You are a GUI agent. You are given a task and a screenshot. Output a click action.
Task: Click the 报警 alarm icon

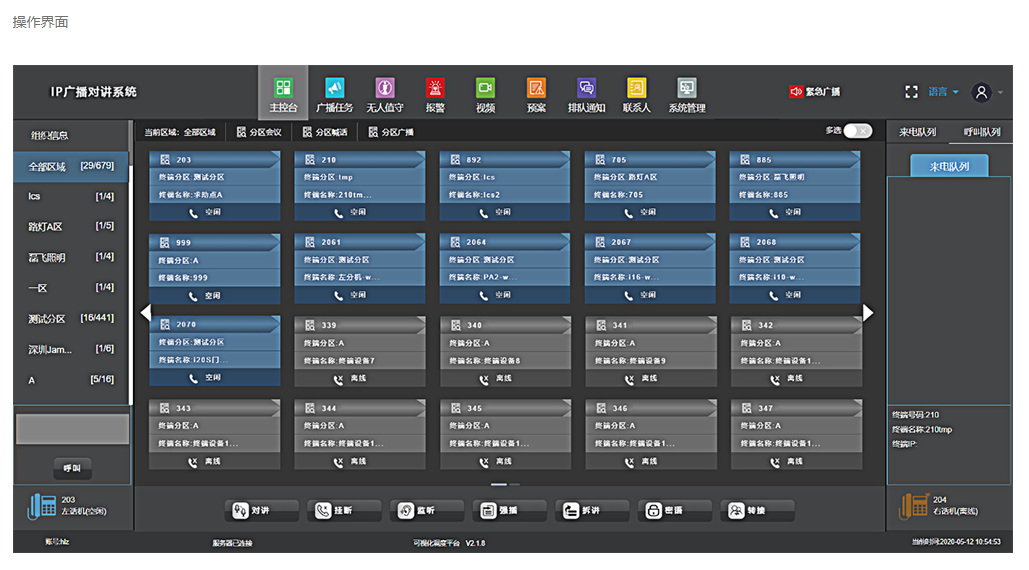435,94
